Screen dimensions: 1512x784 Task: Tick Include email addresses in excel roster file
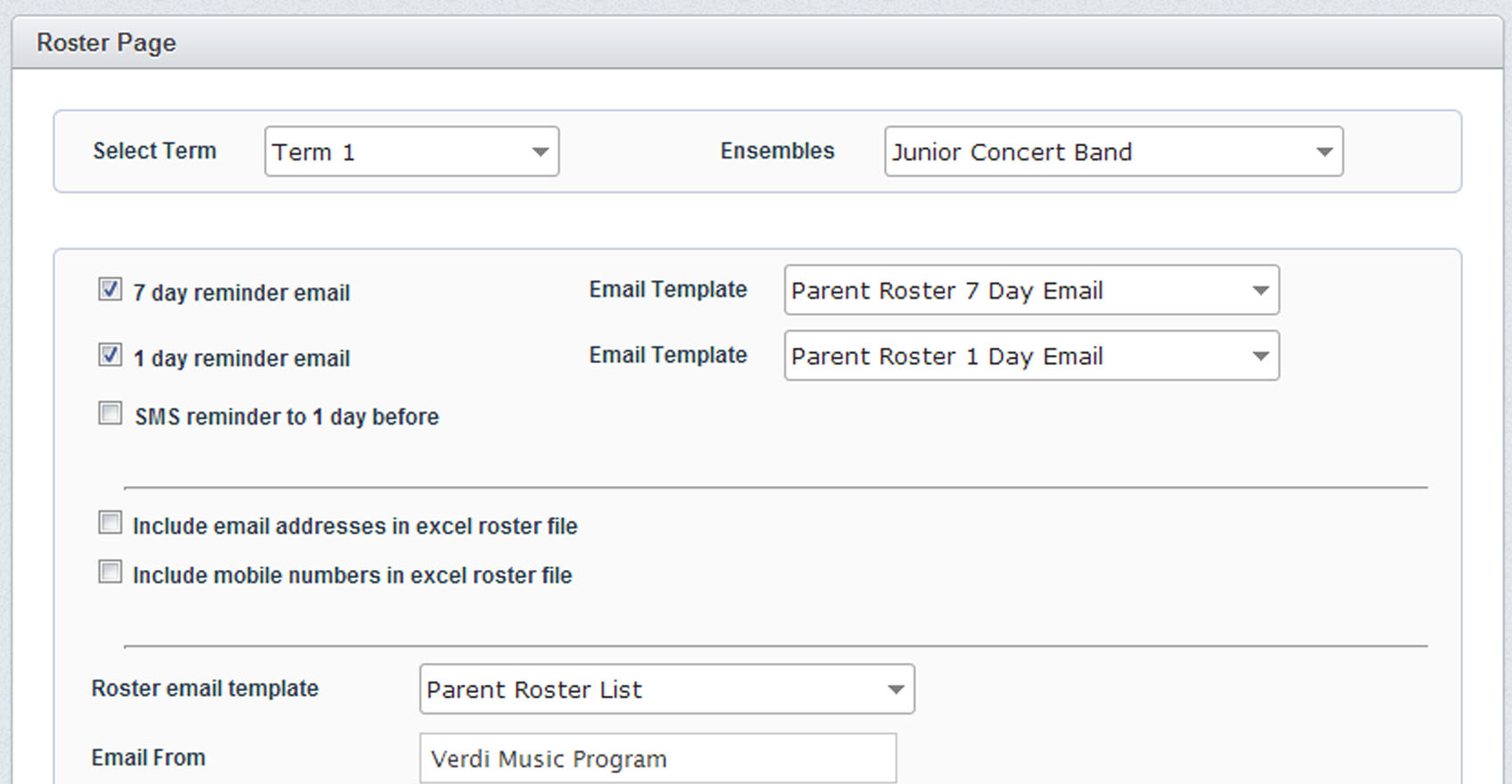pyautogui.click(x=110, y=523)
